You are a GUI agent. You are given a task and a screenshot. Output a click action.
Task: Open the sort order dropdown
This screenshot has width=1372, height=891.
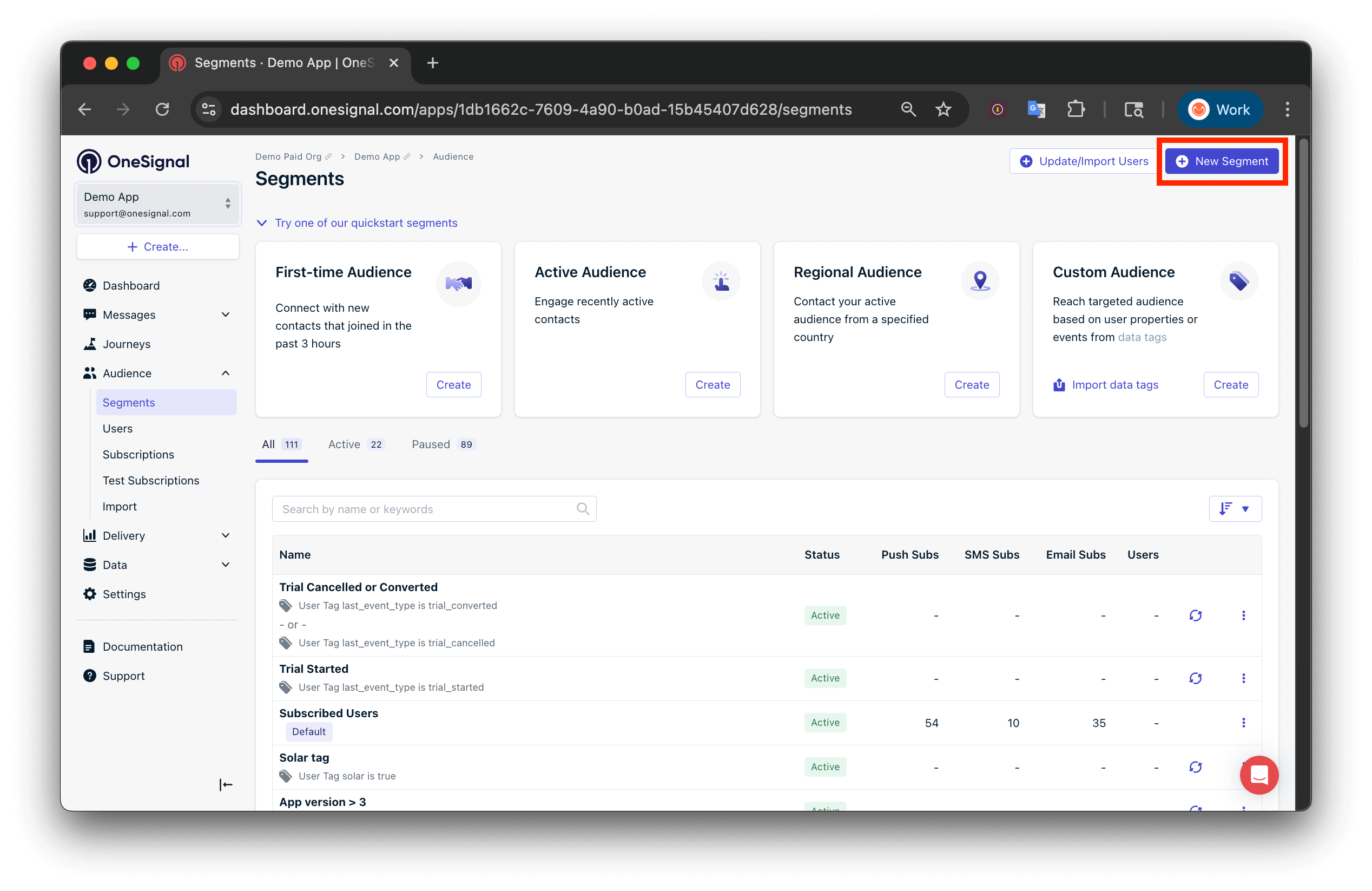(x=1235, y=509)
